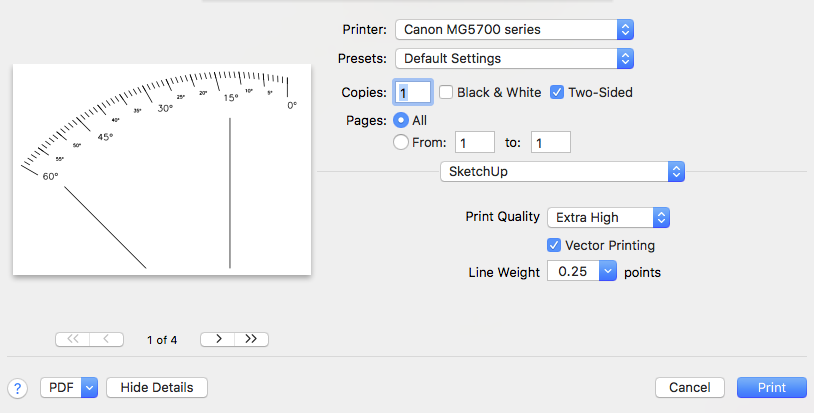Click the Copies input field

tap(415, 92)
